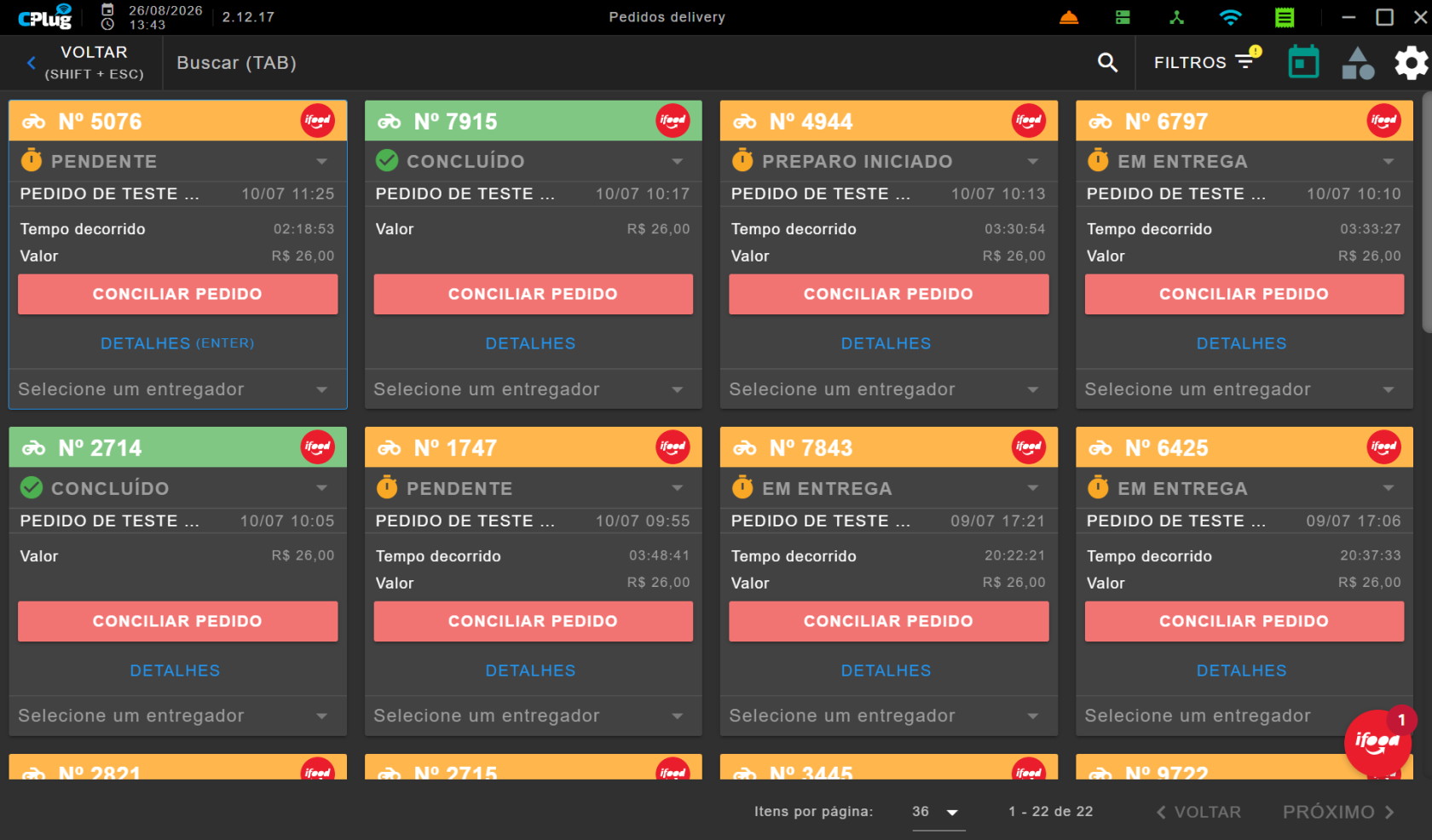1432x840 pixels.
Task: Click the pagination VOLTAR button
Action: (x=1198, y=812)
